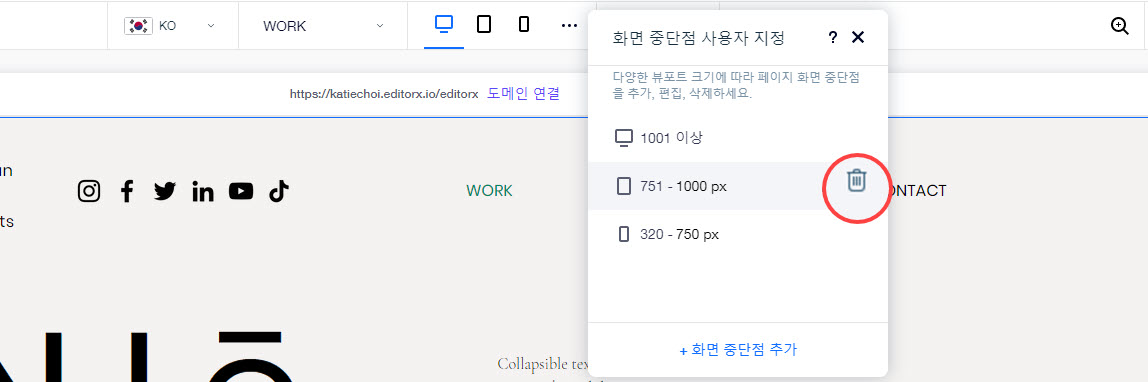The height and width of the screenshot is (382, 1148).
Task: Select the desktop breakpoint icon in toolbar
Action: (x=444, y=24)
